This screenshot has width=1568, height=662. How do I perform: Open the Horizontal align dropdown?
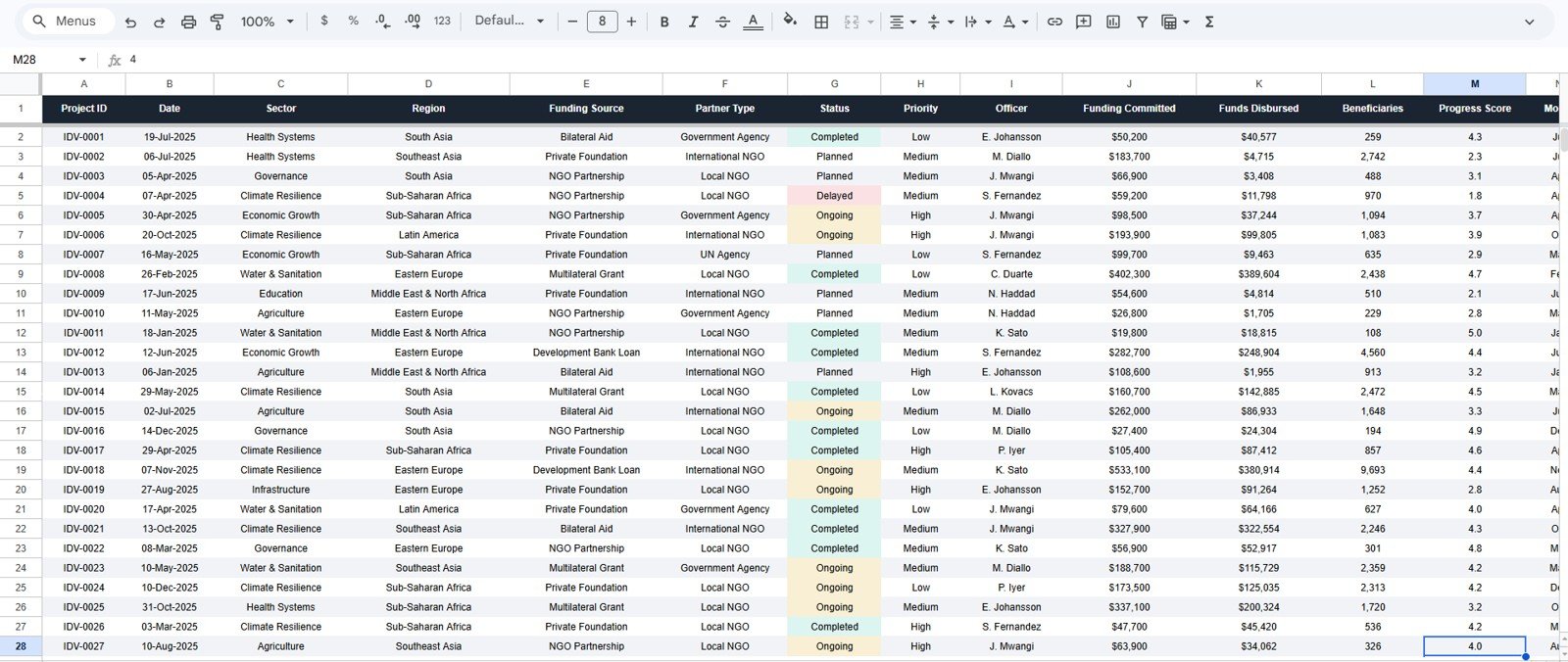903,22
